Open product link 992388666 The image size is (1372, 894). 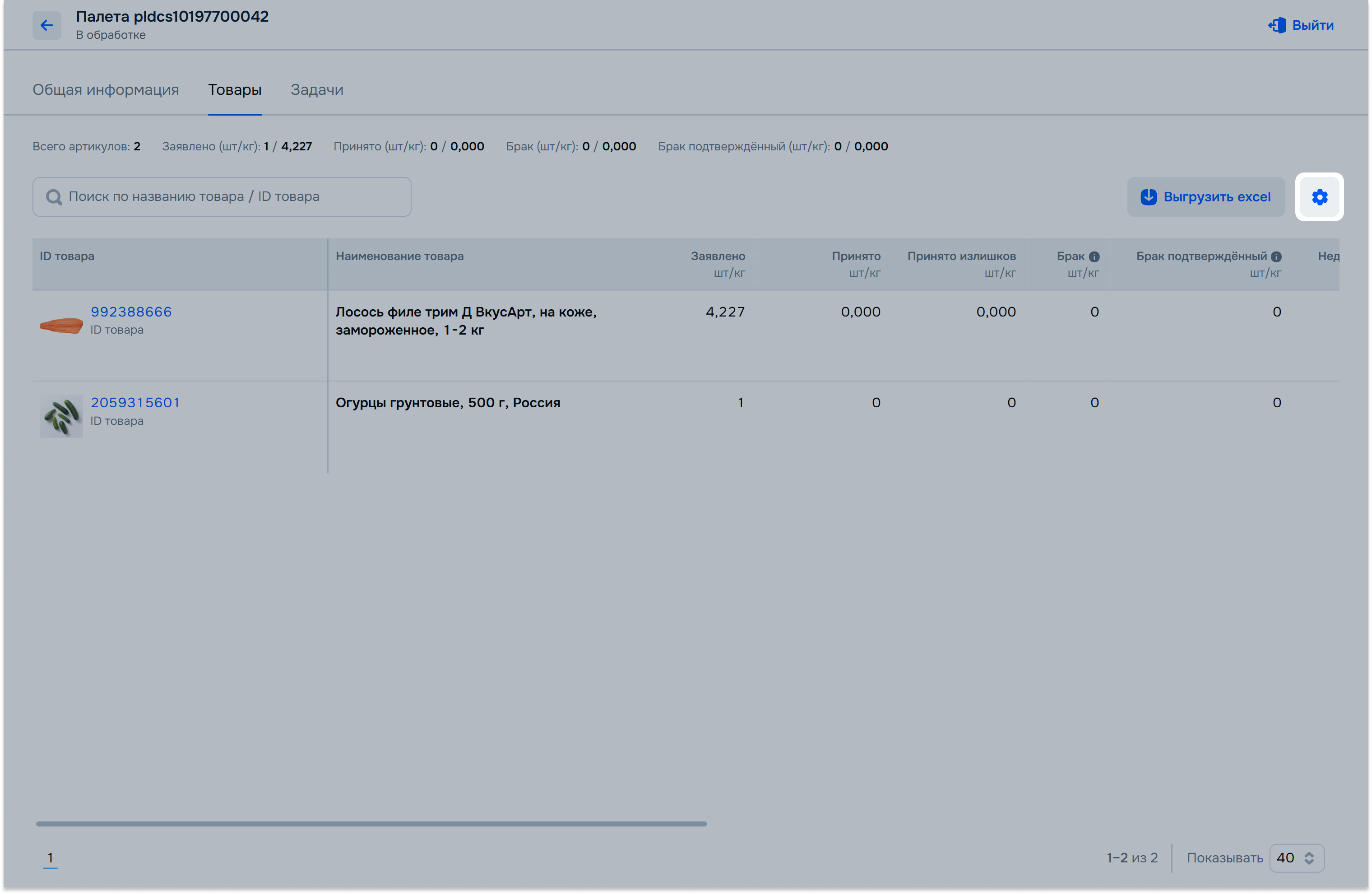tap(131, 312)
